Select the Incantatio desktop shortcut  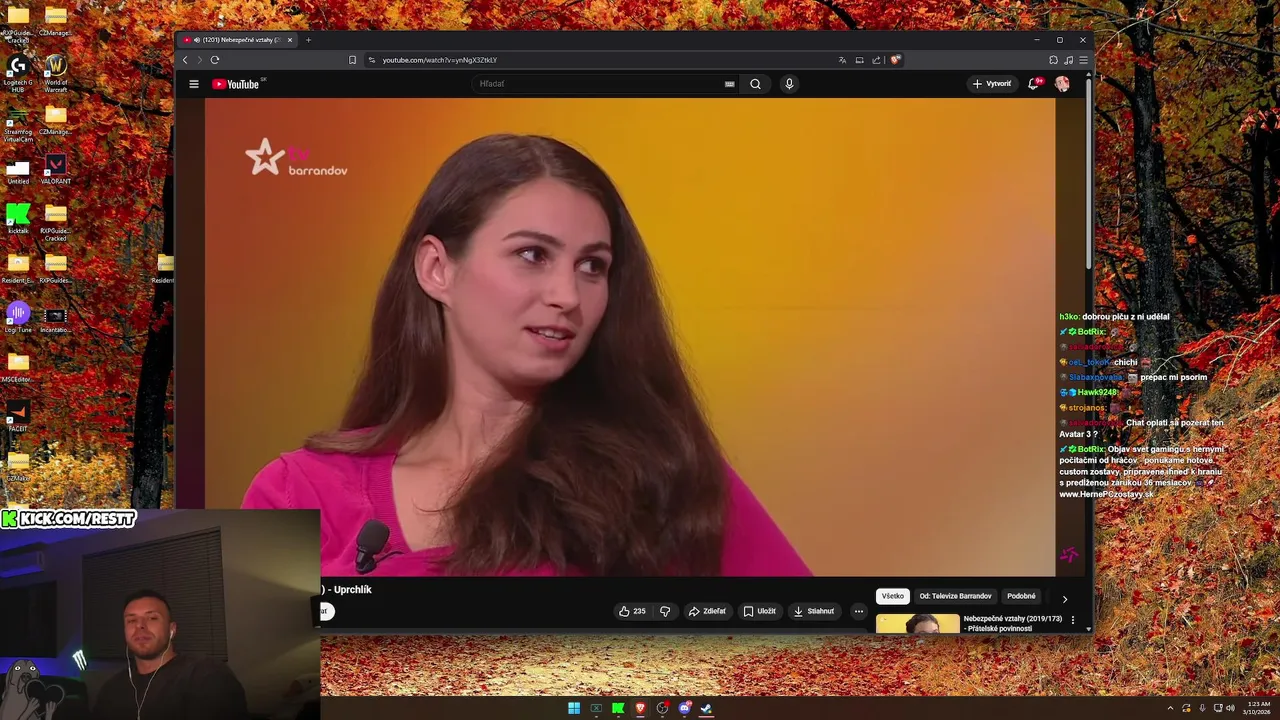pos(56,319)
